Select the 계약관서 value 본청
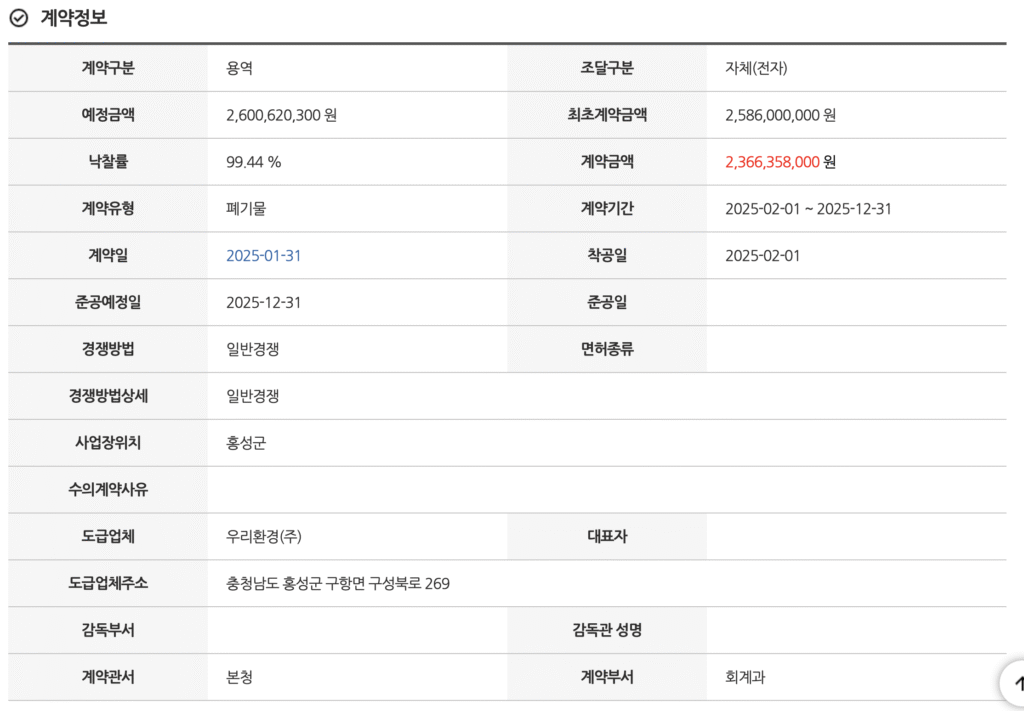Viewport: 1024px width, 711px height. (239, 677)
